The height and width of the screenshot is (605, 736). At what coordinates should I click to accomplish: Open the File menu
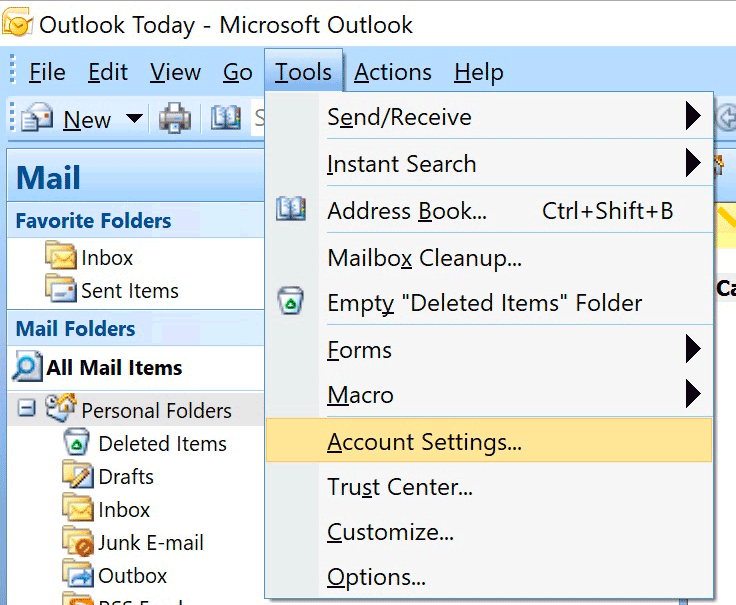[x=47, y=72]
